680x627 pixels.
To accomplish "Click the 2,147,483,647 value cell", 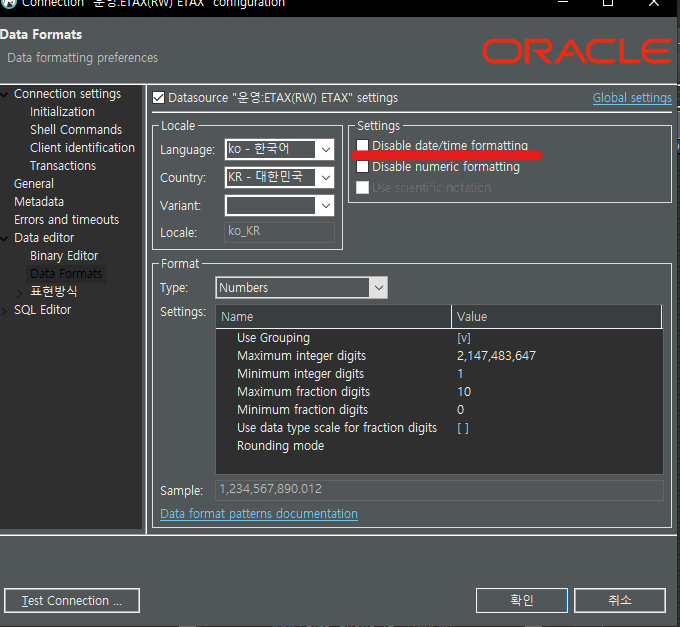I will click(497, 356).
